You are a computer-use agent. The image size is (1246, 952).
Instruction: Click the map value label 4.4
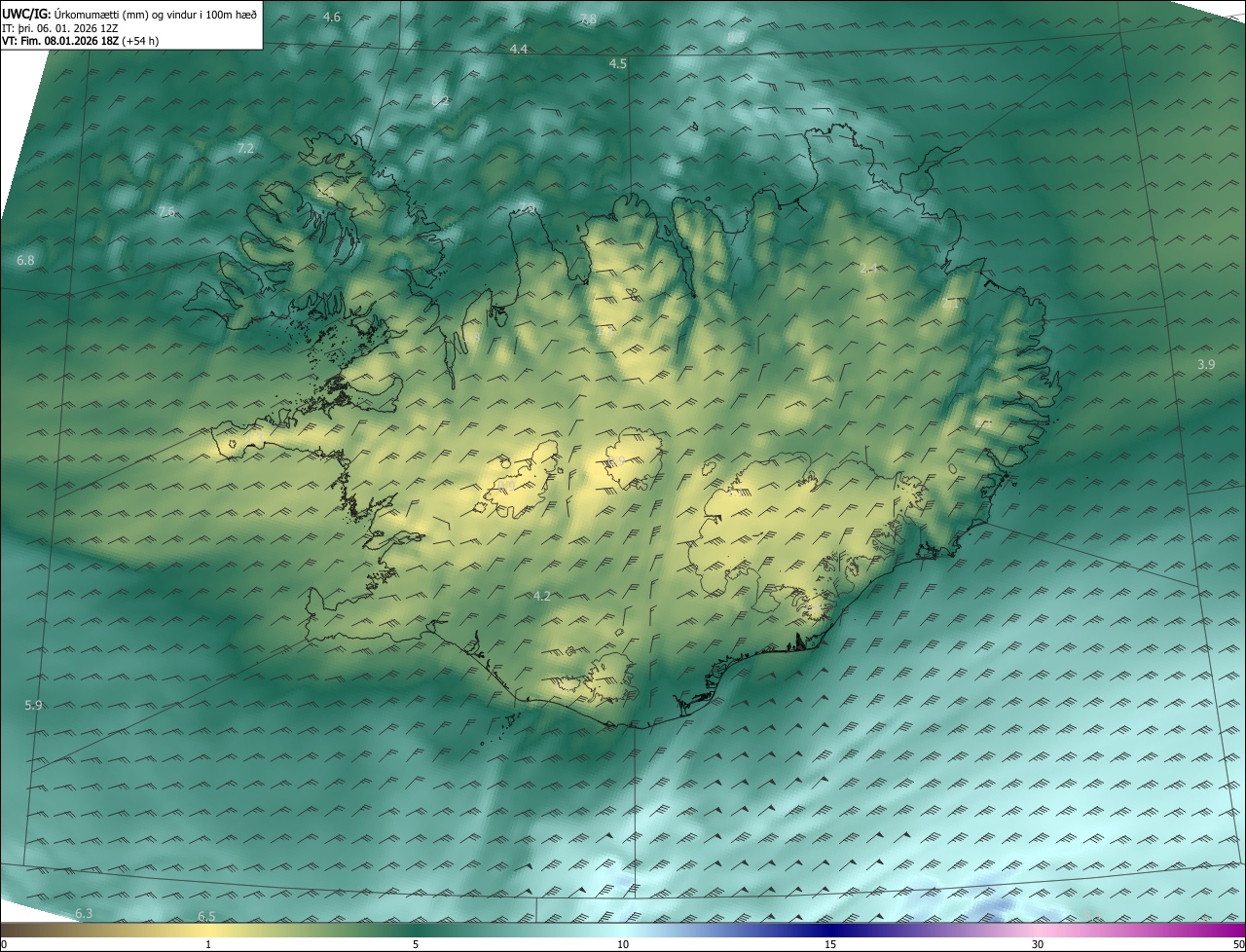(x=519, y=50)
